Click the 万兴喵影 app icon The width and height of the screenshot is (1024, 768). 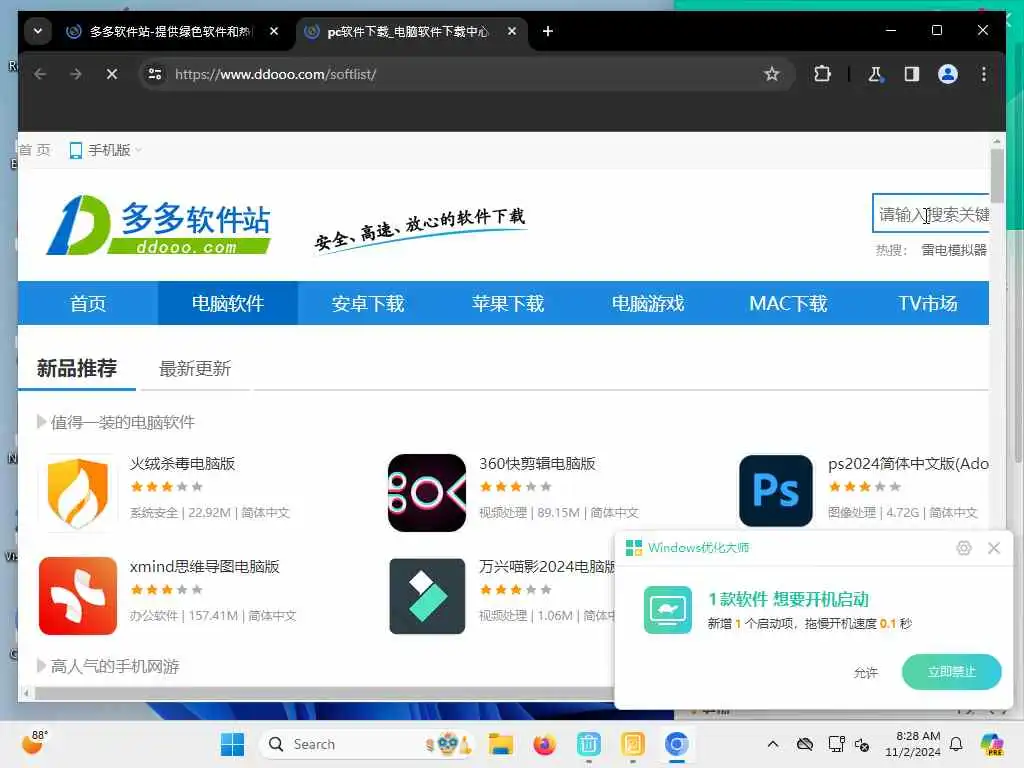click(427, 596)
